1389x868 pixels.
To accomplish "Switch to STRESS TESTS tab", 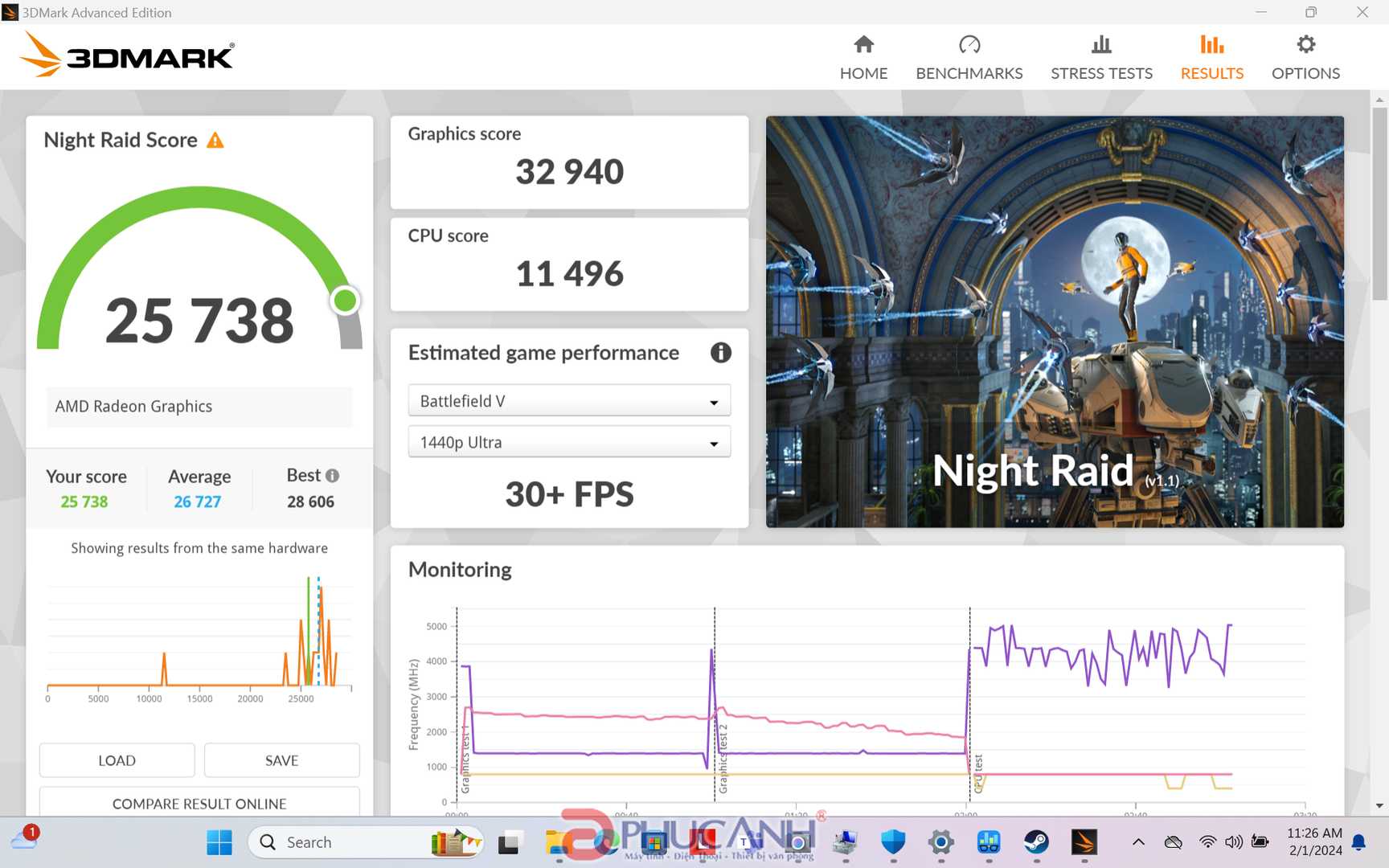I will pyautogui.click(x=1101, y=58).
